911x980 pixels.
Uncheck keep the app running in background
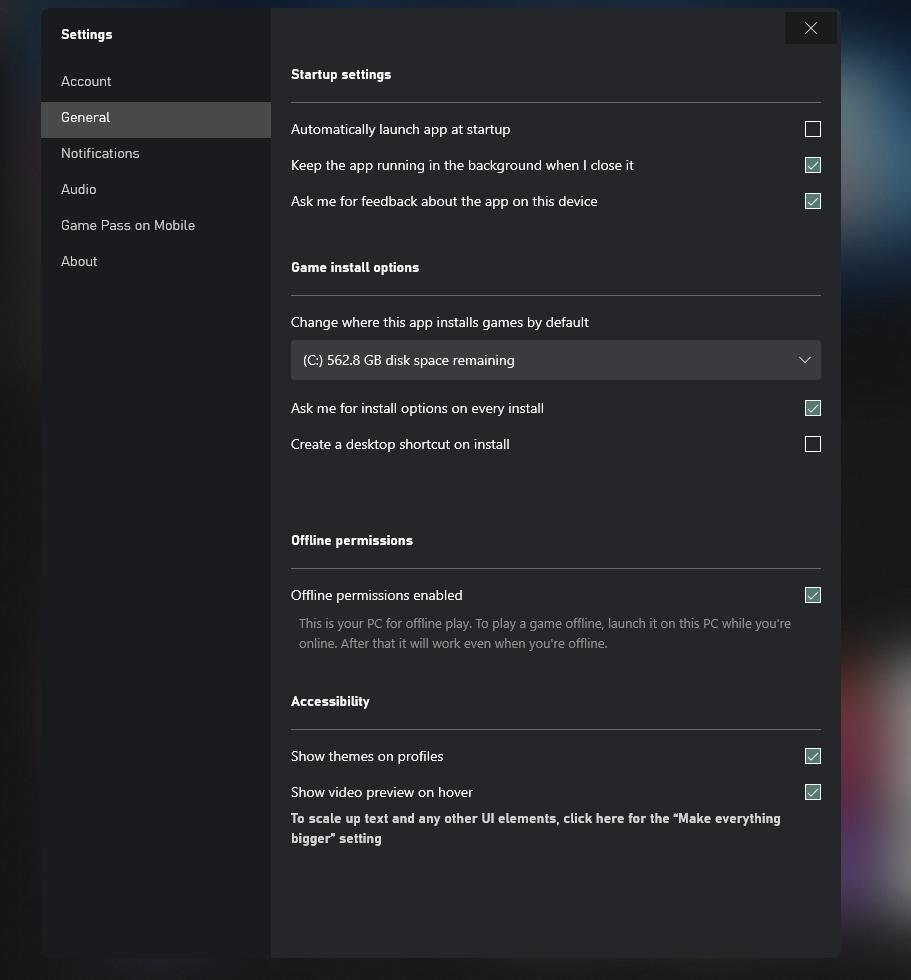pyautogui.click(x=812, y=165)
